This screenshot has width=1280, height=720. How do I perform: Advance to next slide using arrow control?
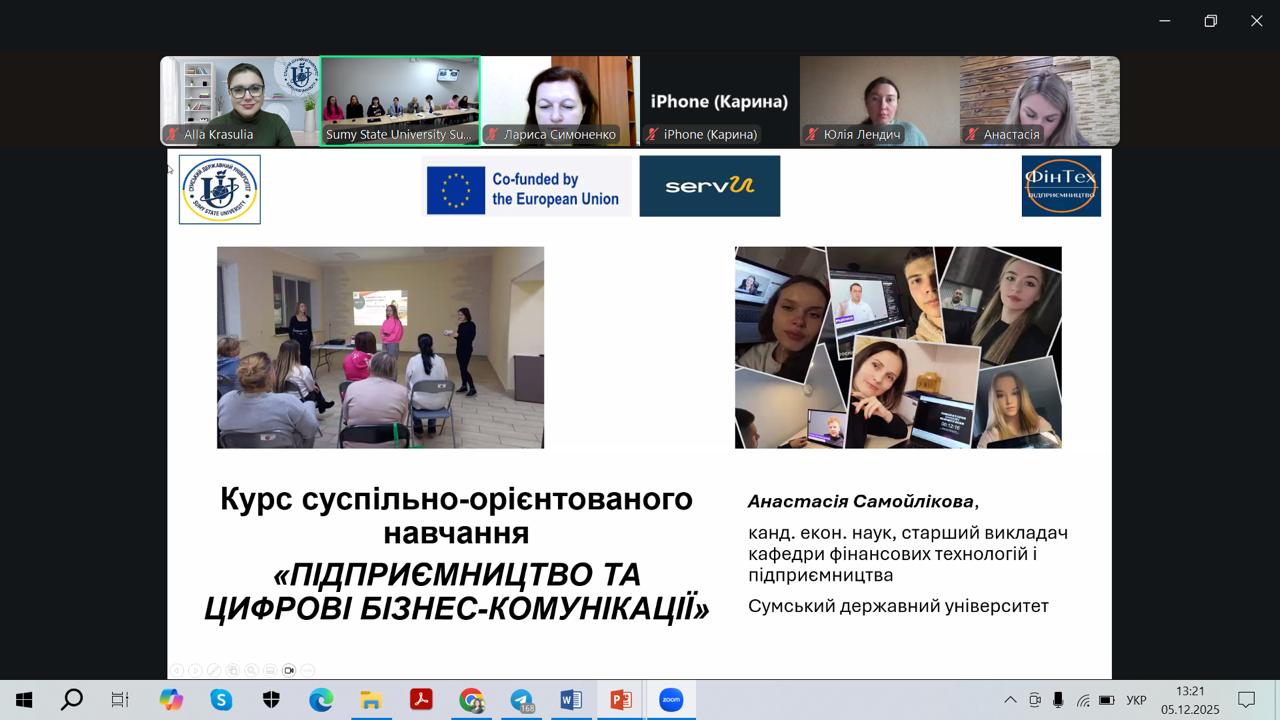(x=195, y=670)
